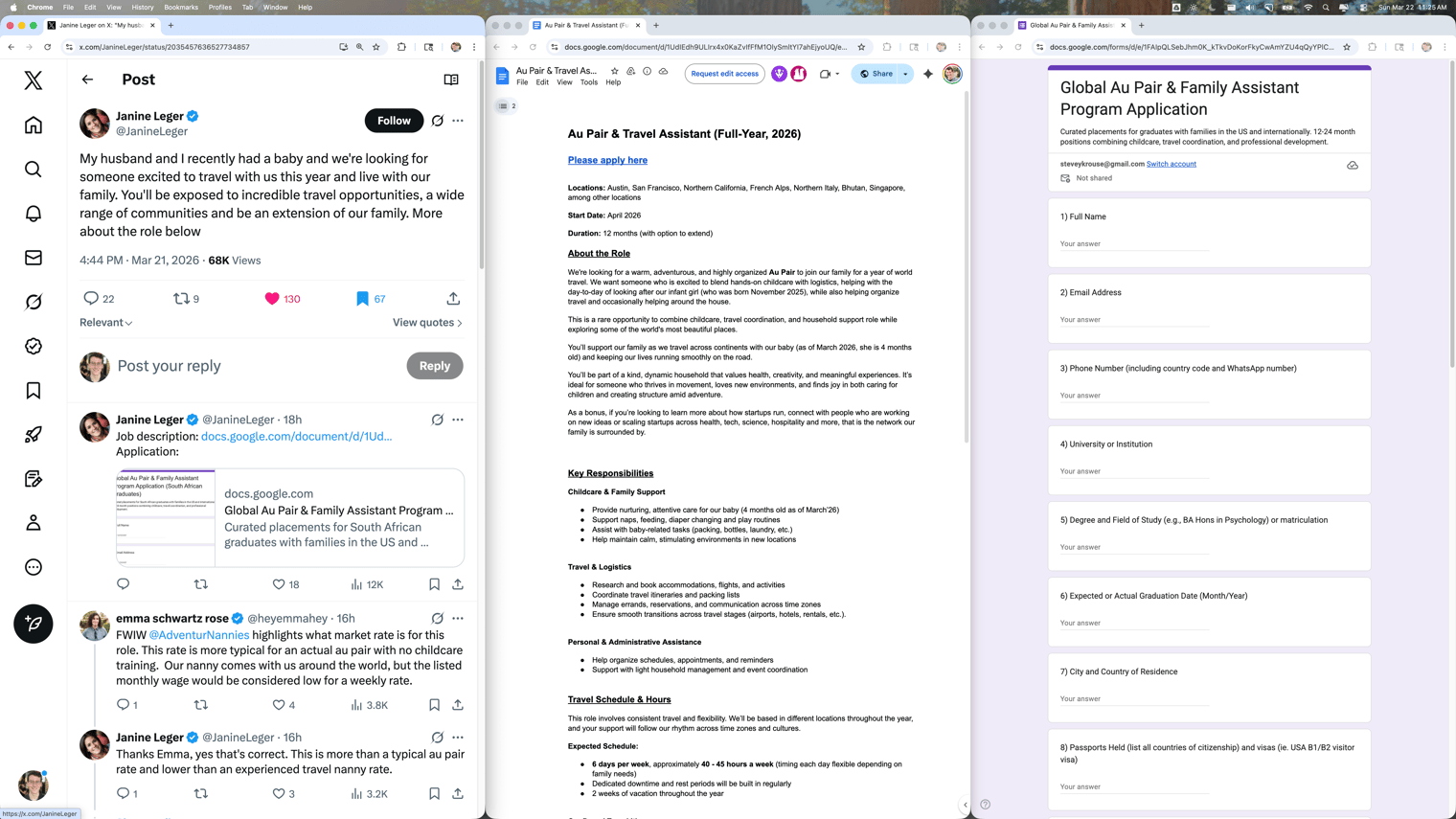
Task: Select the Janine Leger on X browser tab
Action: (x=102, y=25)
